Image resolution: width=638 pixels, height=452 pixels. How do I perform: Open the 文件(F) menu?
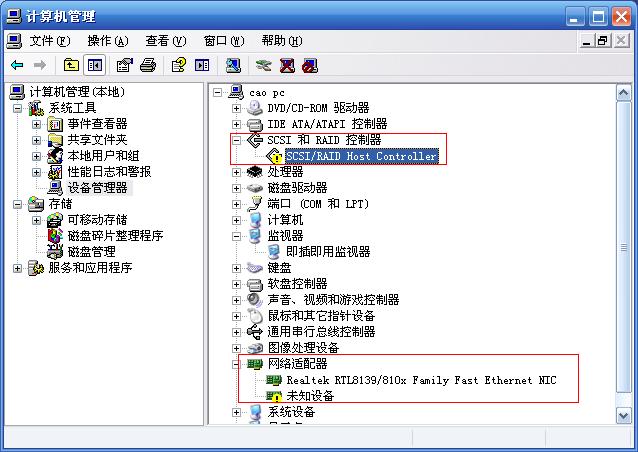[x=50, y=41]
